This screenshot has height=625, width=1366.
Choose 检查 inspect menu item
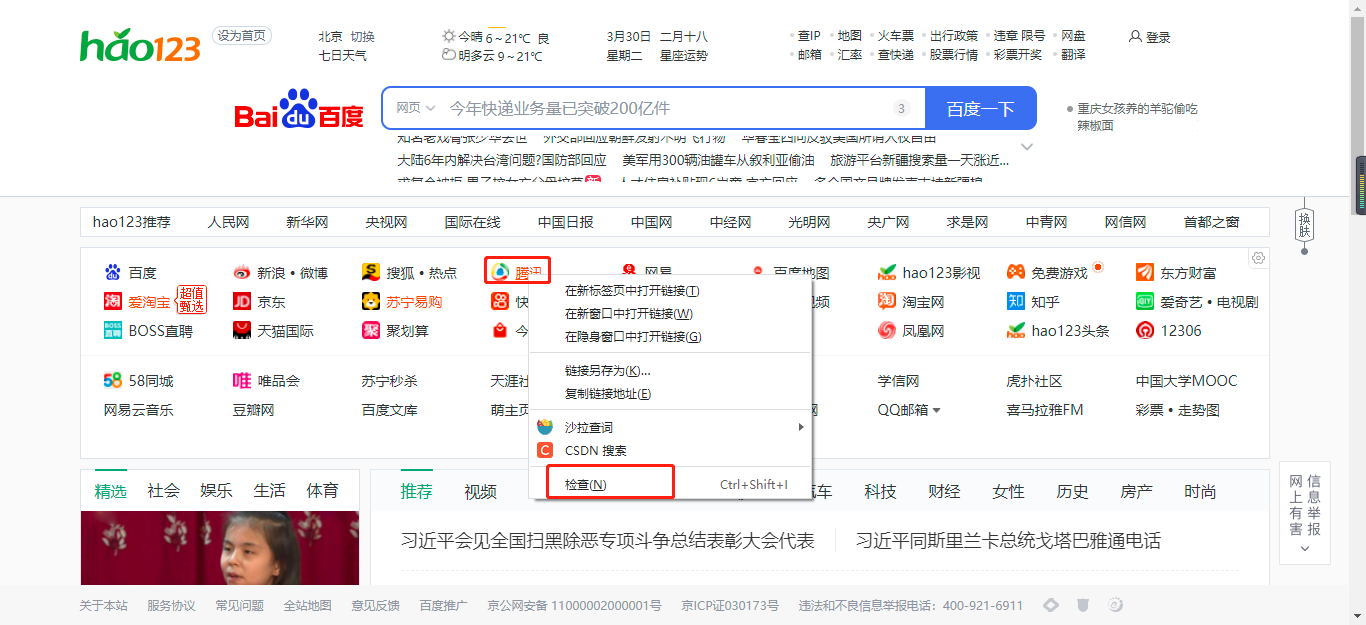coord(670,485)
